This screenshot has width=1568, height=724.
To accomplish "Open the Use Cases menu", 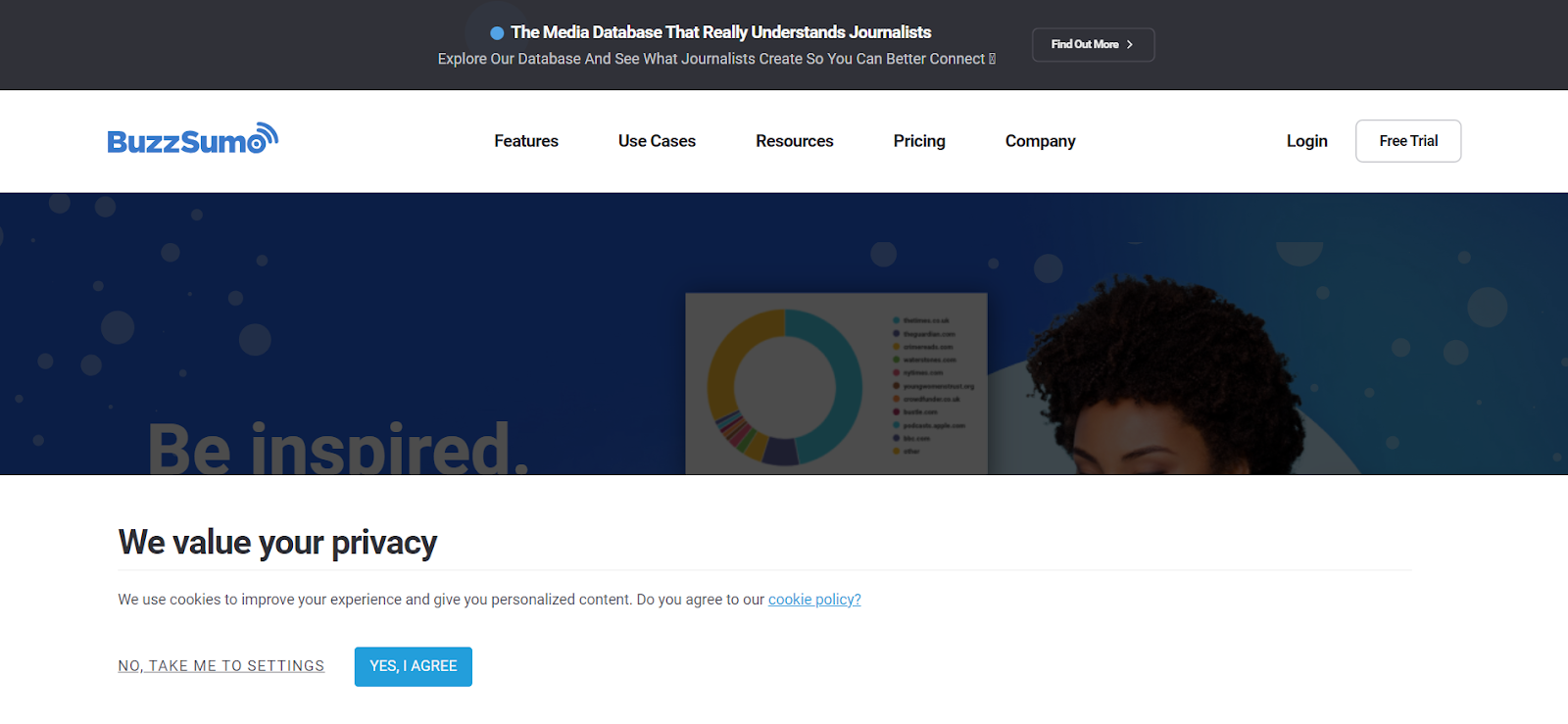I will coord(657,141).
